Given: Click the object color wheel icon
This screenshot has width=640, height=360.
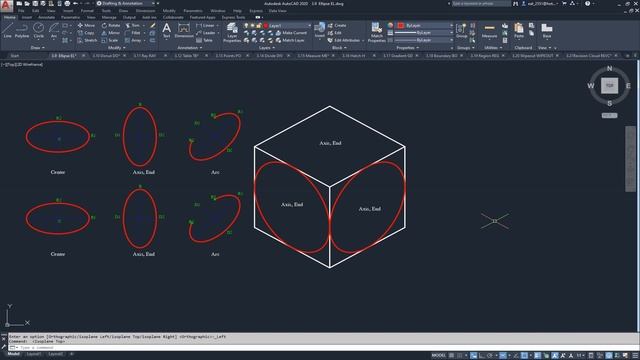Looking at the screenshot, I should 390,25.
